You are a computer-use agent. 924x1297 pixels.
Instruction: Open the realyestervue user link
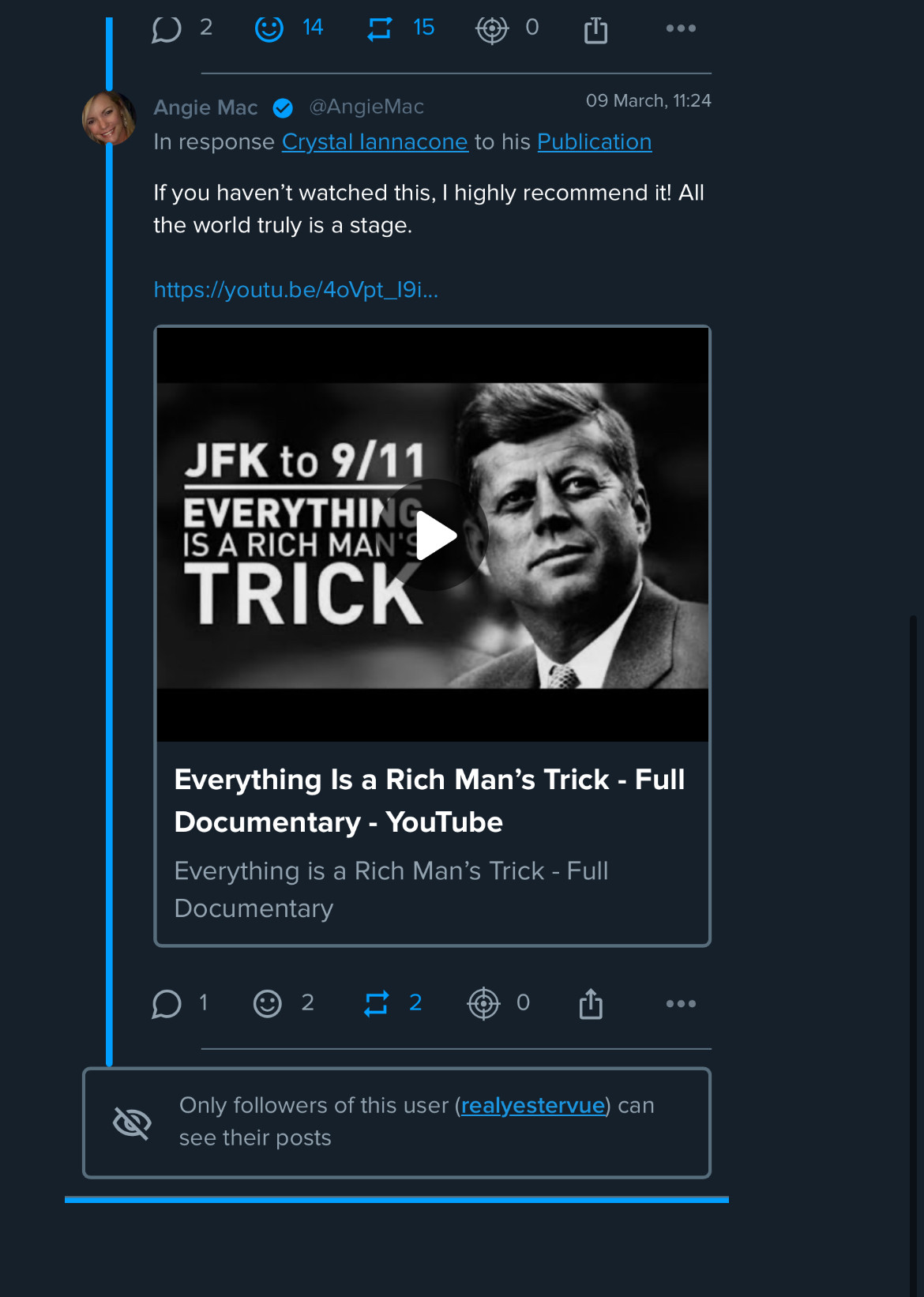tap(533, 1105)
